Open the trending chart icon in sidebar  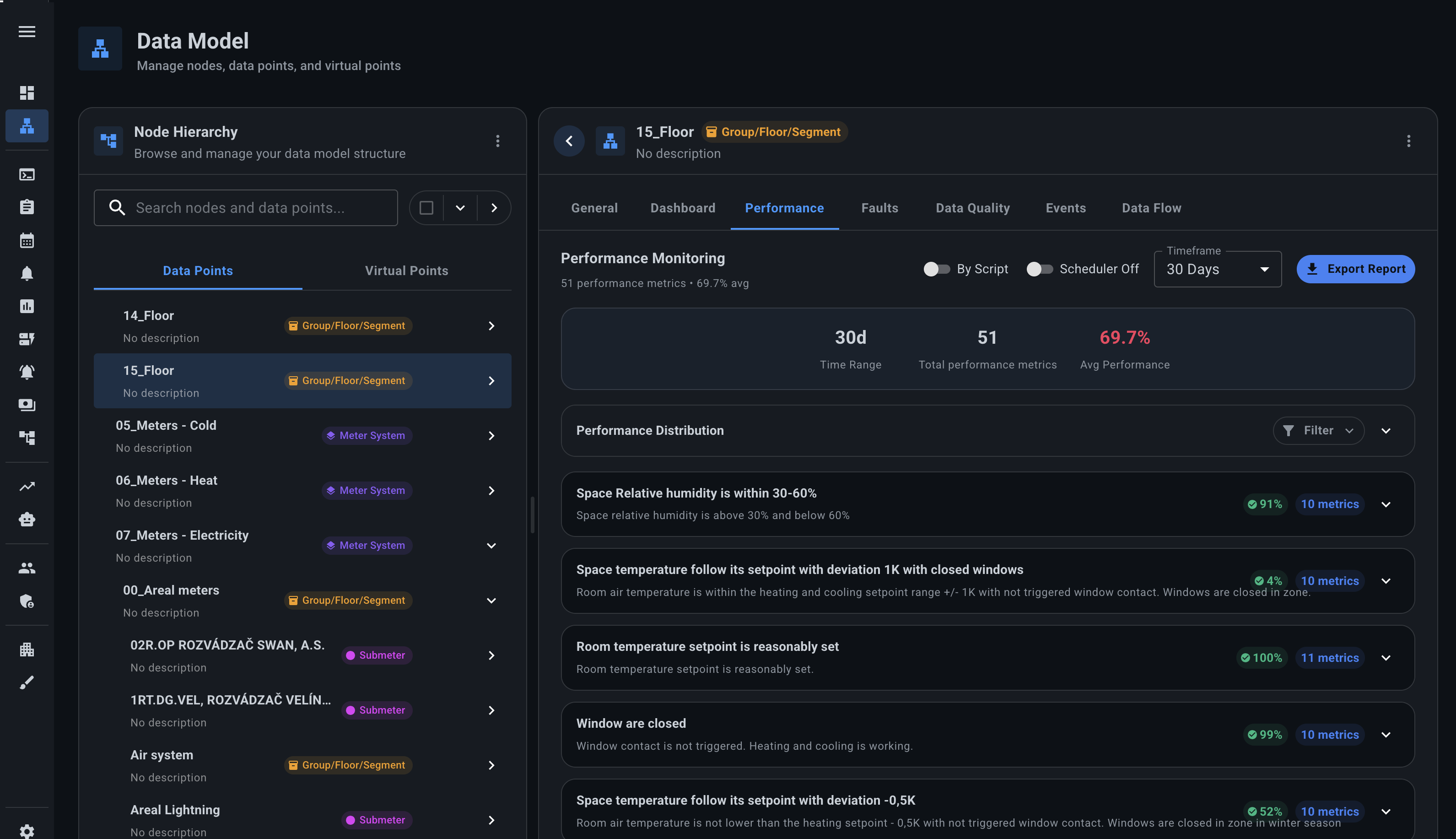27,487
